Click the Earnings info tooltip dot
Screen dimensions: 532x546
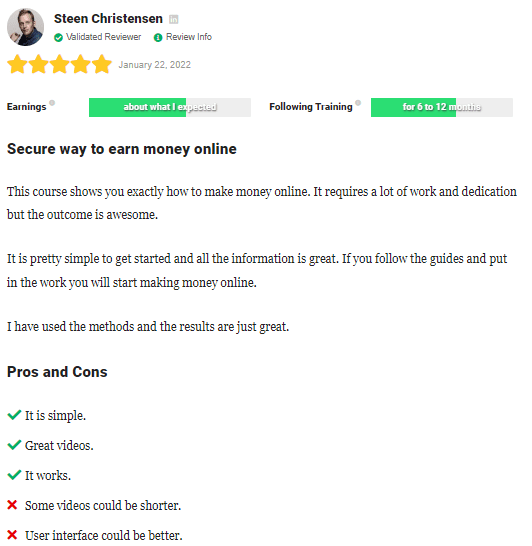52,103
